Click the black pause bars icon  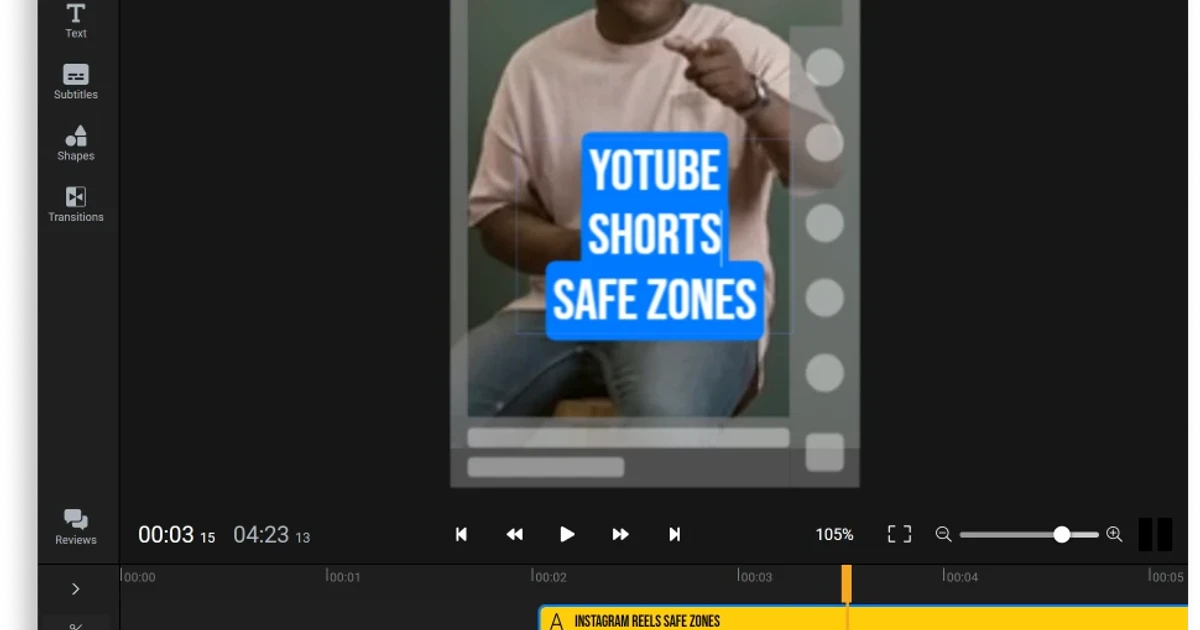(1155, 534)
